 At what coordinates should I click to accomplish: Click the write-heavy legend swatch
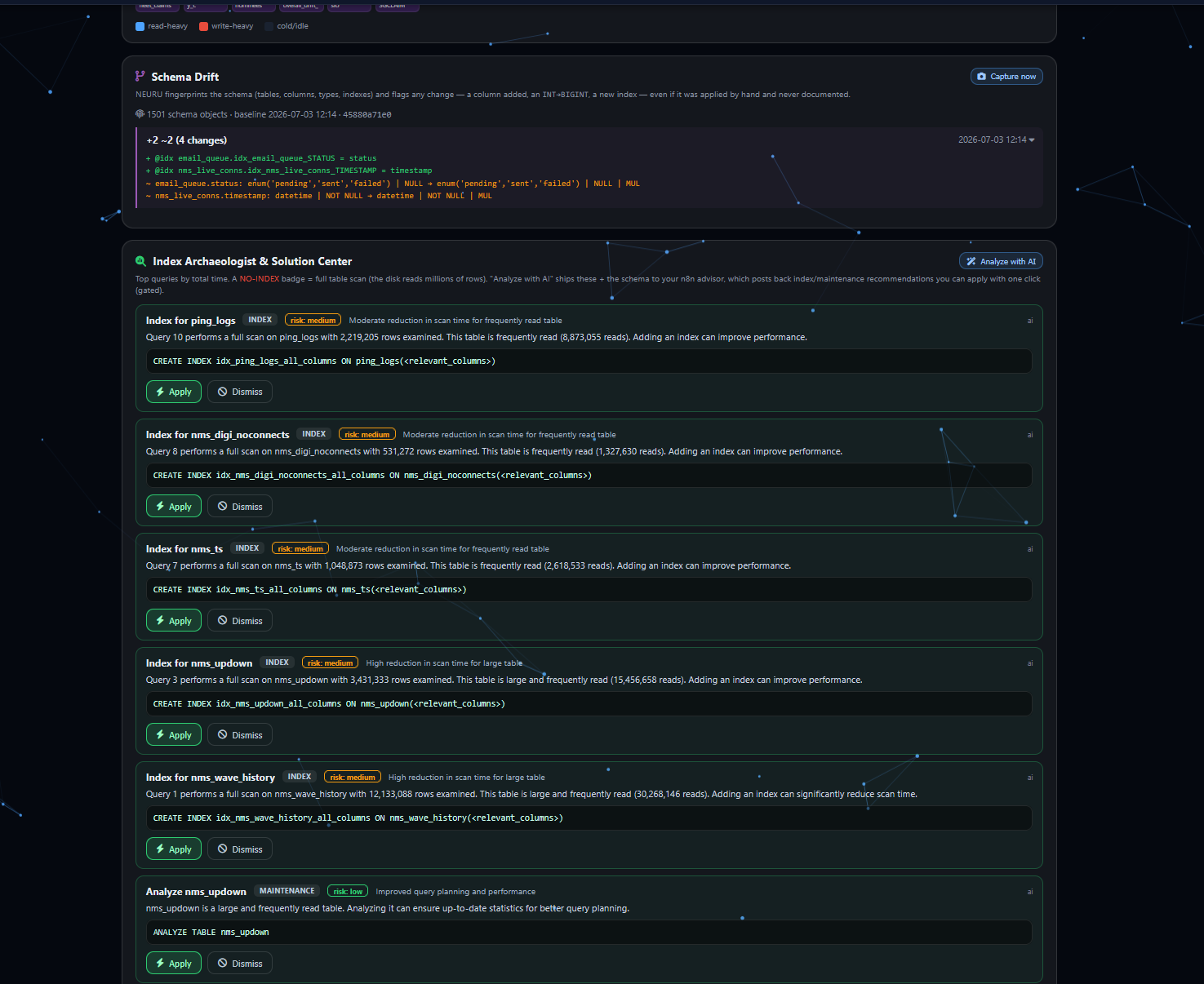(203, 26)
